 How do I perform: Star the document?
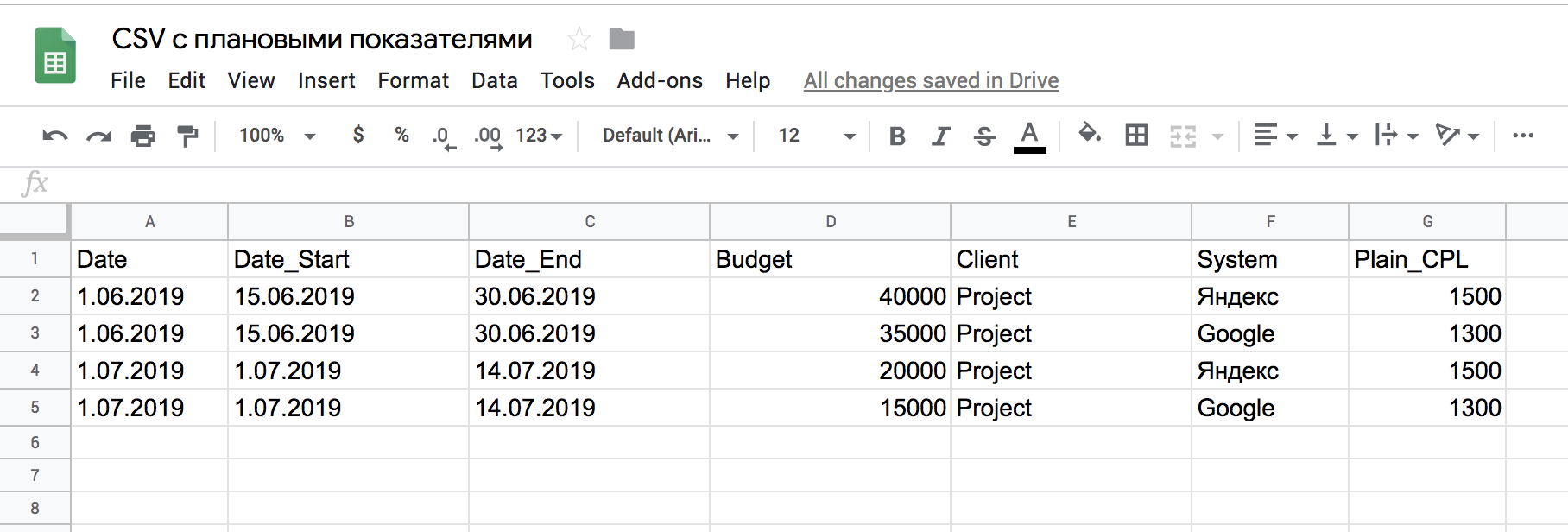click(579, 39)
